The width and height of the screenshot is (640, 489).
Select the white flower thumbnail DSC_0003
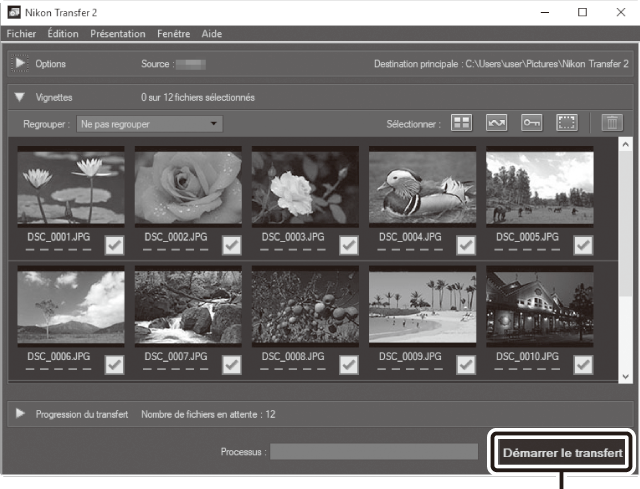coord(305,187)
